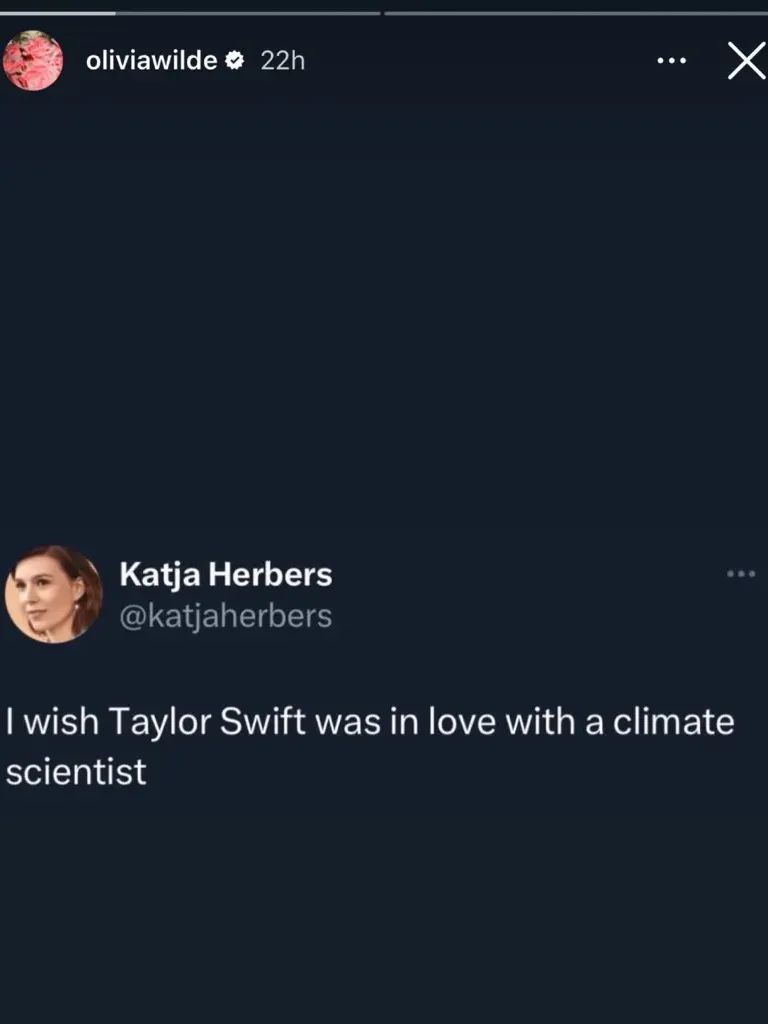Jump to the second story progress segment

pyautogui.click(x=575, y=13)
